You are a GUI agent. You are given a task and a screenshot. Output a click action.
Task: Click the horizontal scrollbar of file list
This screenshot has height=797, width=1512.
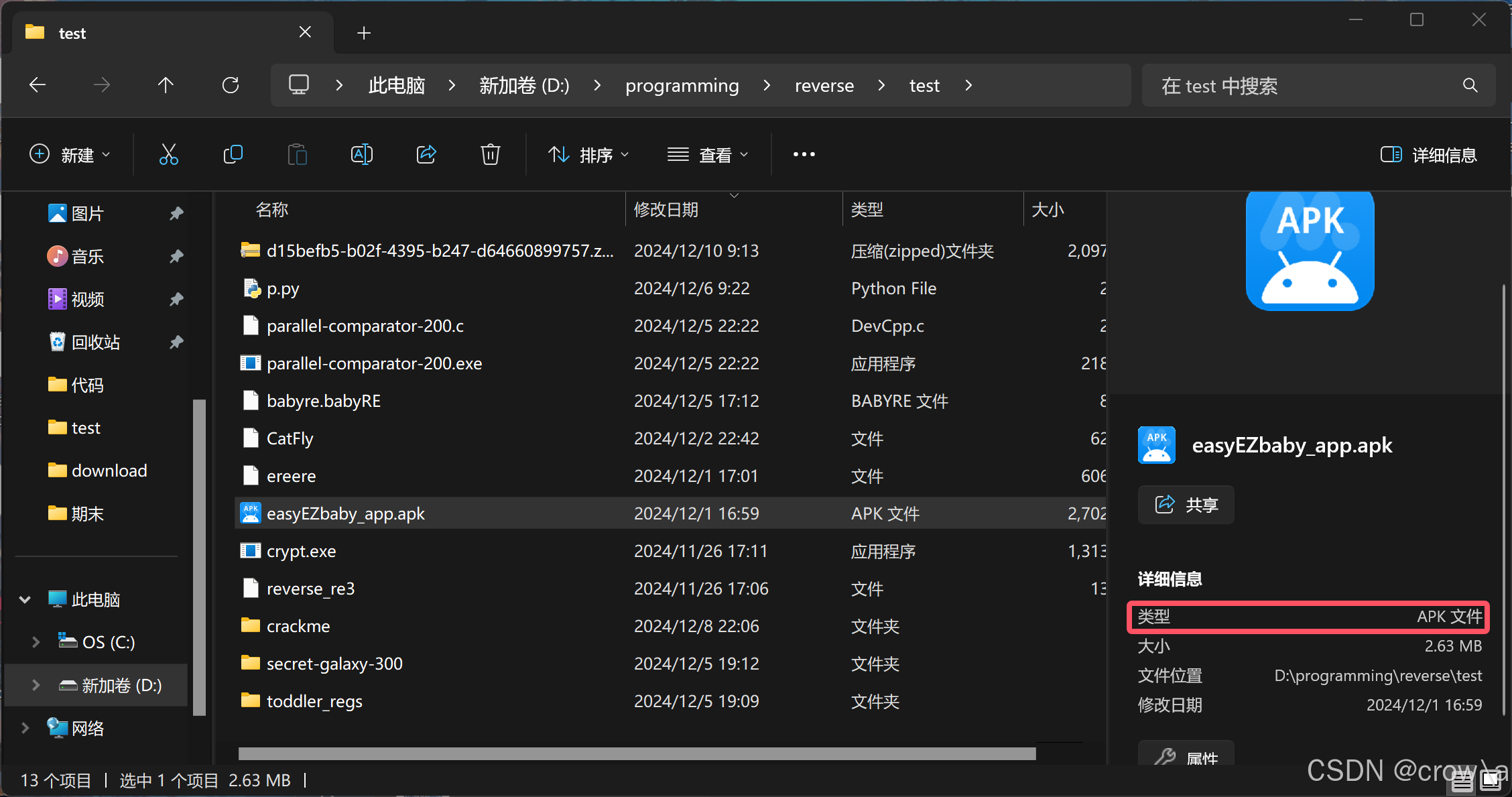tap(637, 754)
